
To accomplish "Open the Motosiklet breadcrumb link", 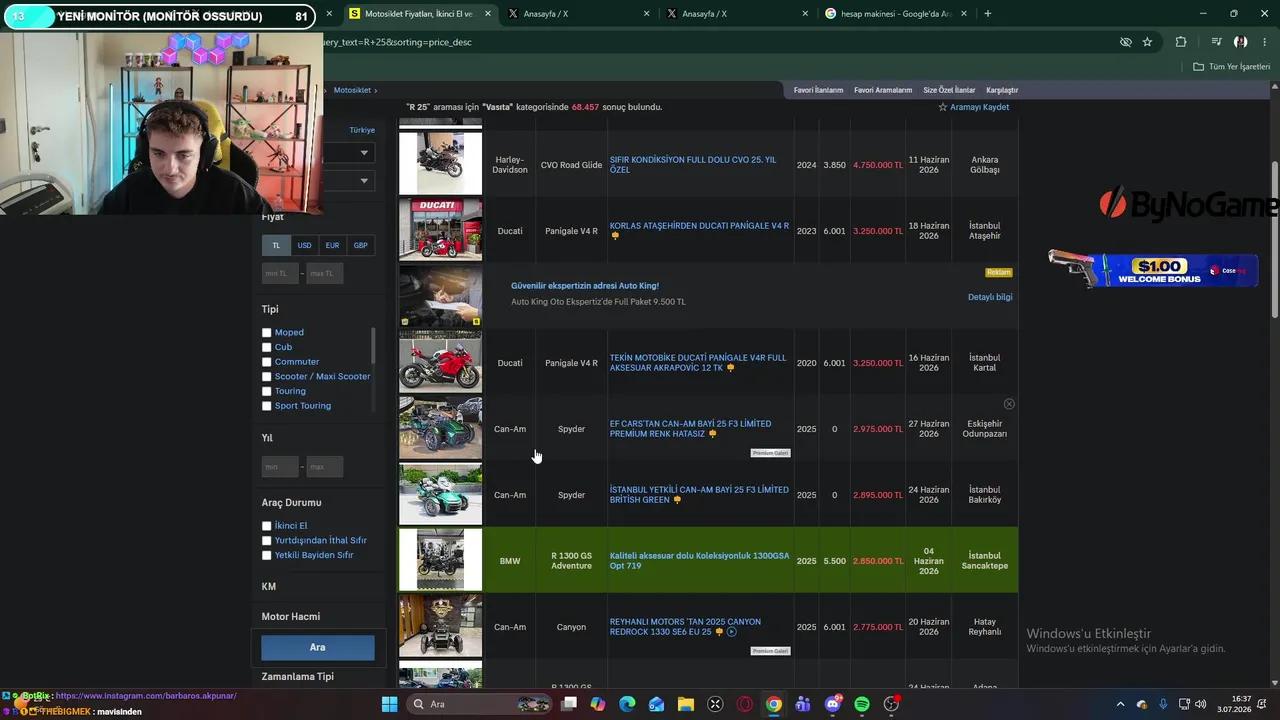I will (x=352, y=90).
